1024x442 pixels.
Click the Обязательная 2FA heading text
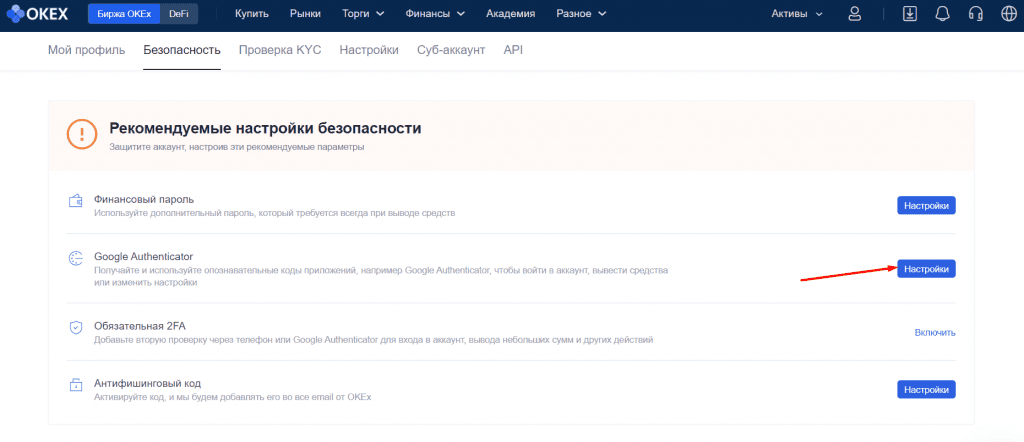click(x=140, y=325)
